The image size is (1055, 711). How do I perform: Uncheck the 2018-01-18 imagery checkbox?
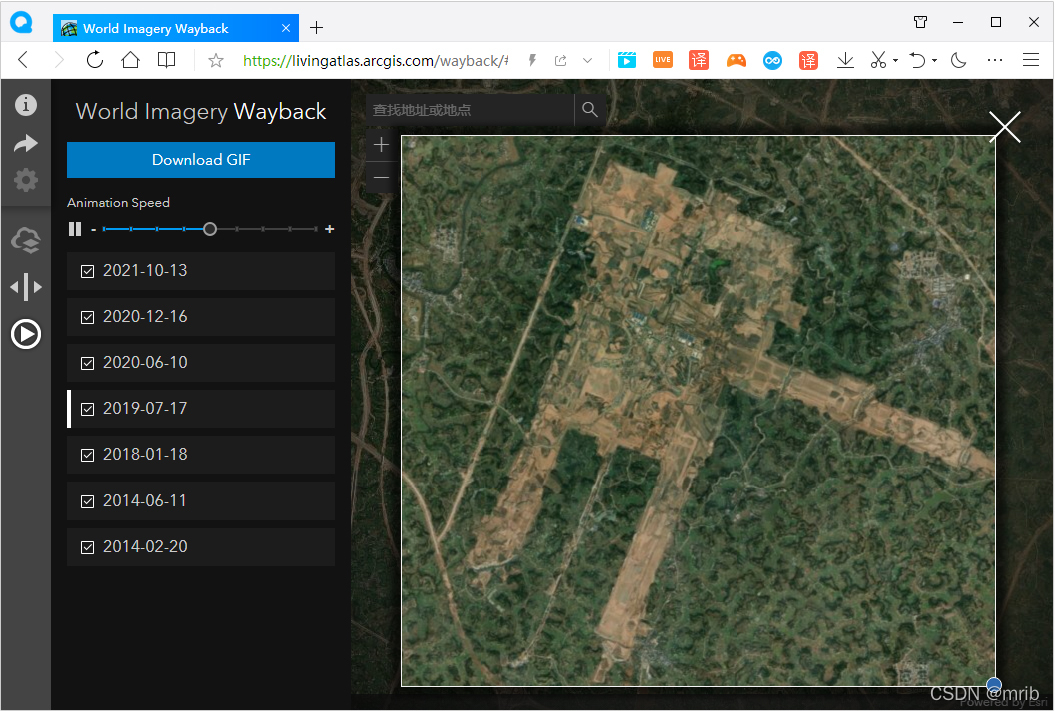(x=87, y=455)
